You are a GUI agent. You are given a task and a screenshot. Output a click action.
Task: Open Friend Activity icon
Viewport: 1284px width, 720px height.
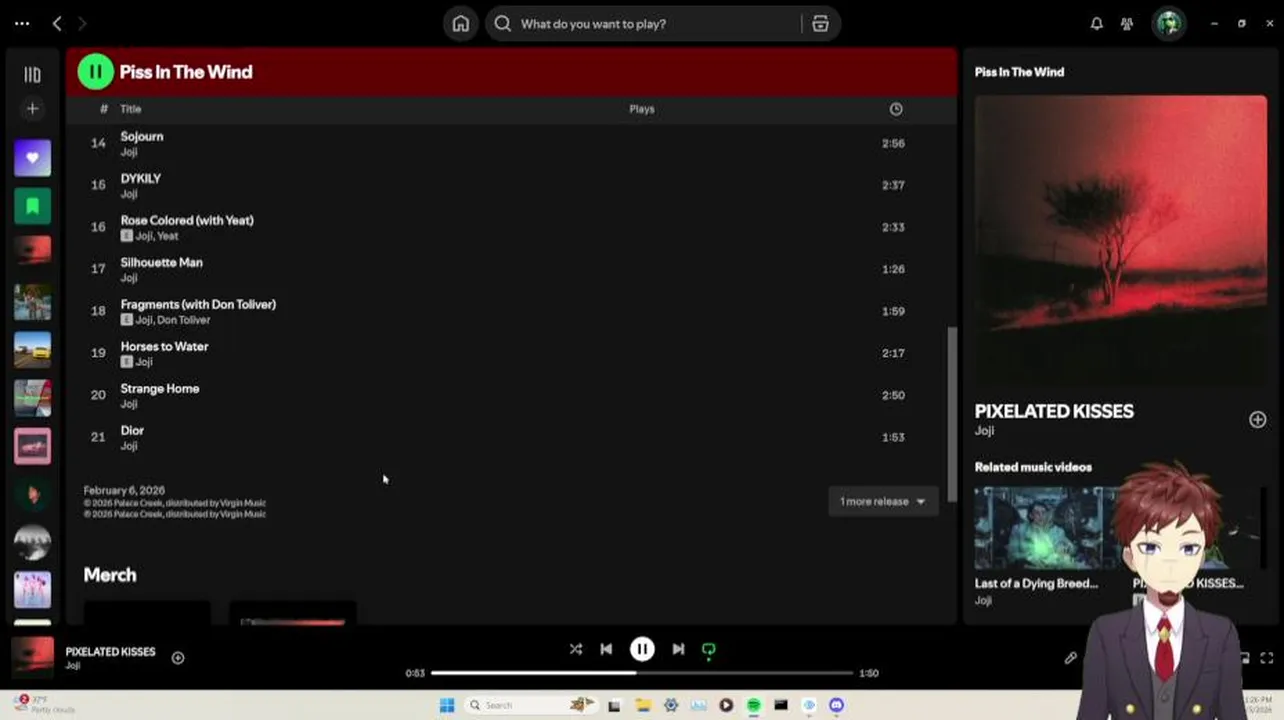pos(1128,23)
